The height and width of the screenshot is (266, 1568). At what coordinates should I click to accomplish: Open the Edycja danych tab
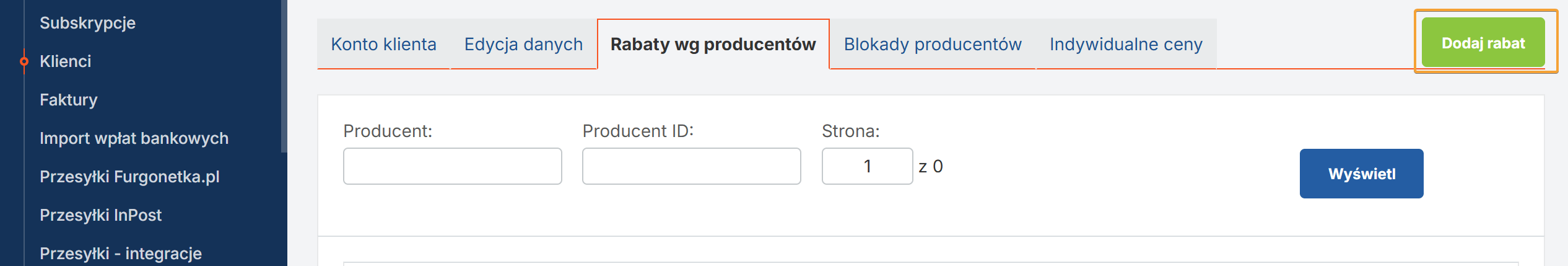[x=523, y=44]
